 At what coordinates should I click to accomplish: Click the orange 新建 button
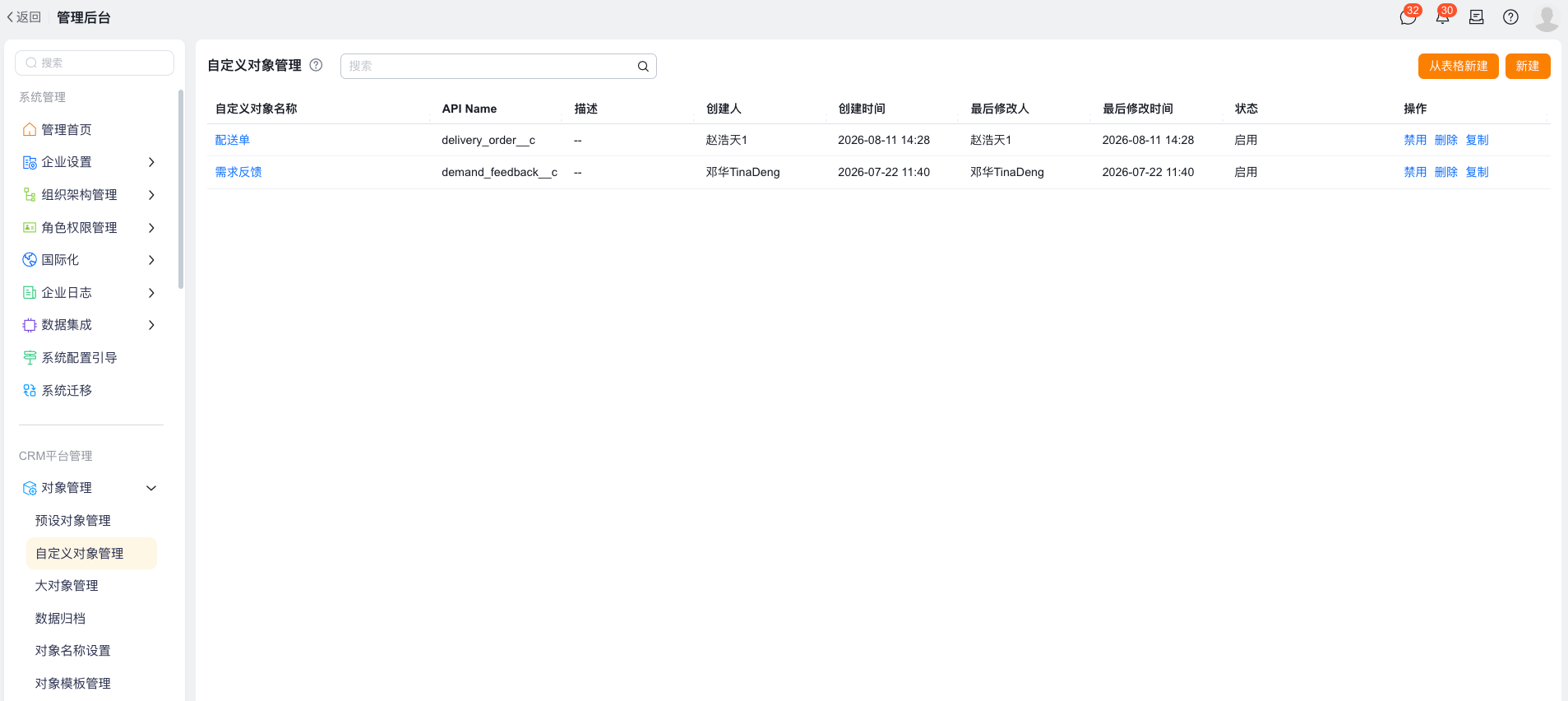pos(1528,66)
